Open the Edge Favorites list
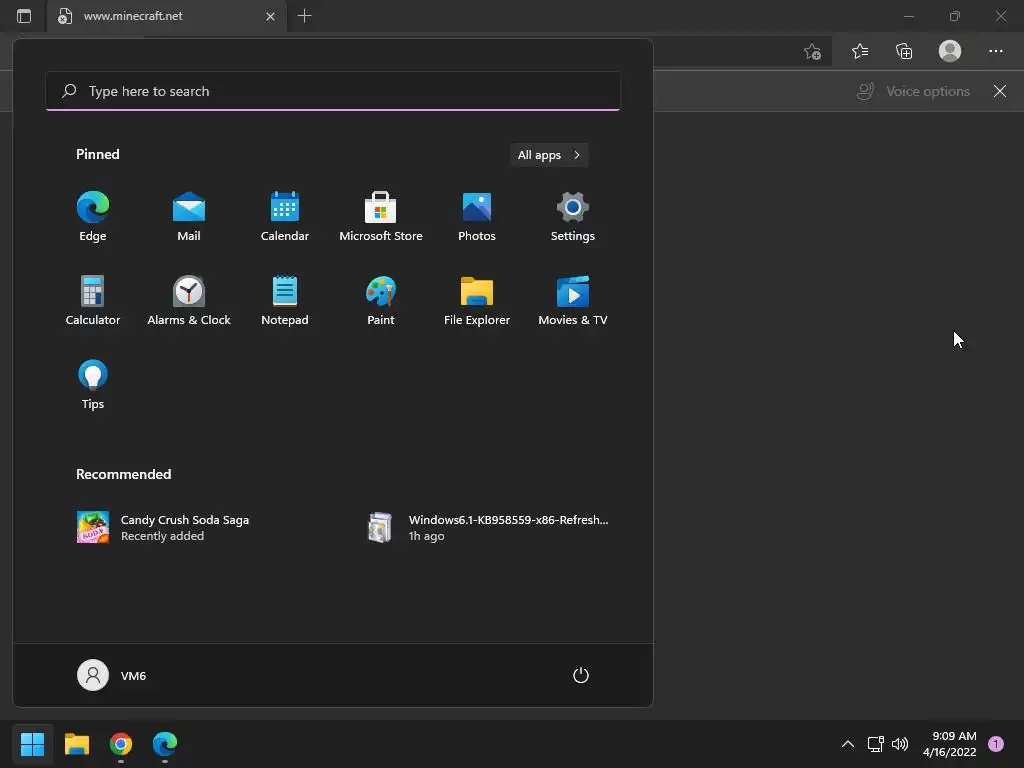The width and height of the screenshot is (1024, 768). (x=859, y=51)
